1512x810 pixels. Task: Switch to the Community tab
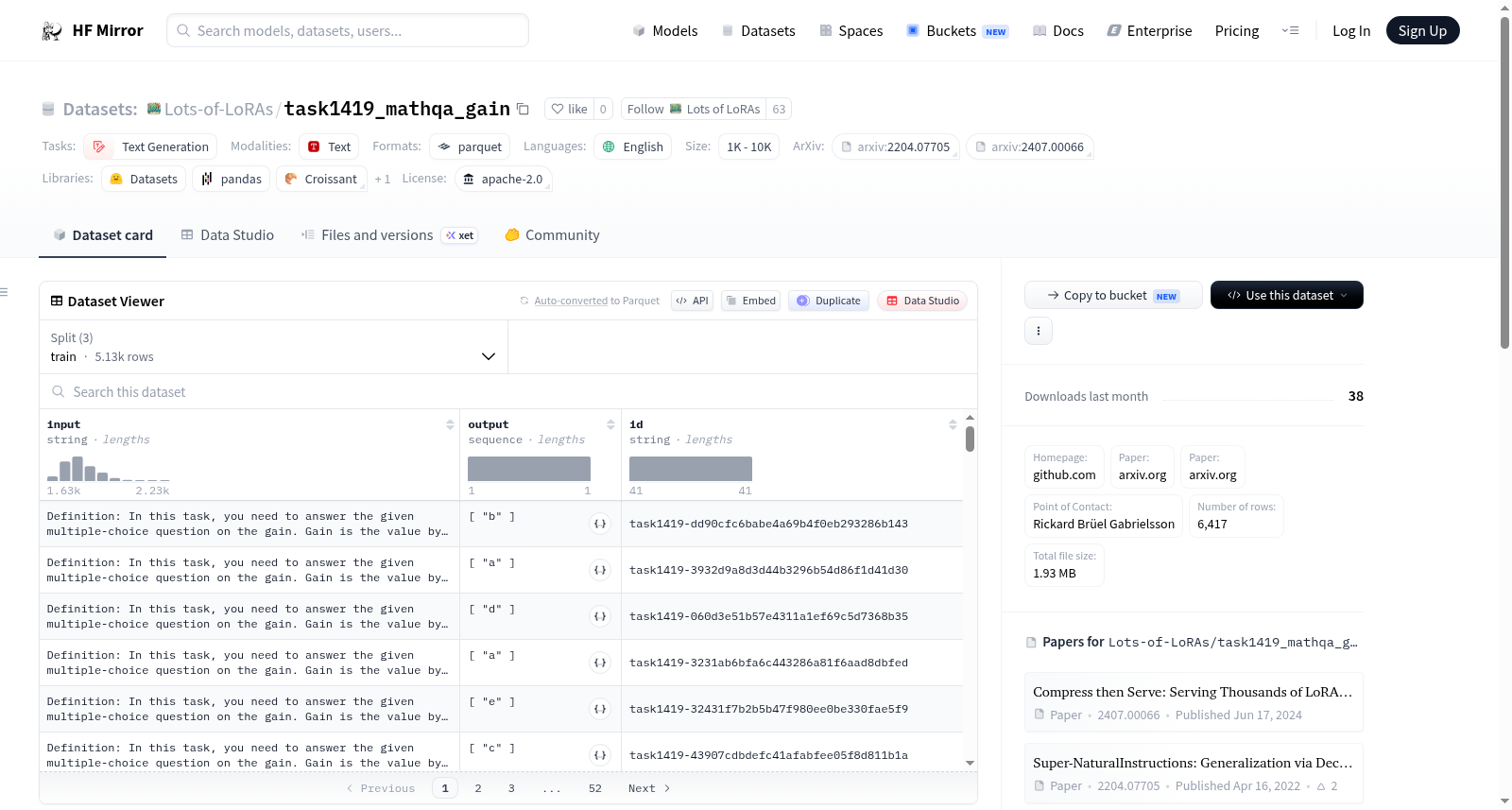tap(552, 235)
